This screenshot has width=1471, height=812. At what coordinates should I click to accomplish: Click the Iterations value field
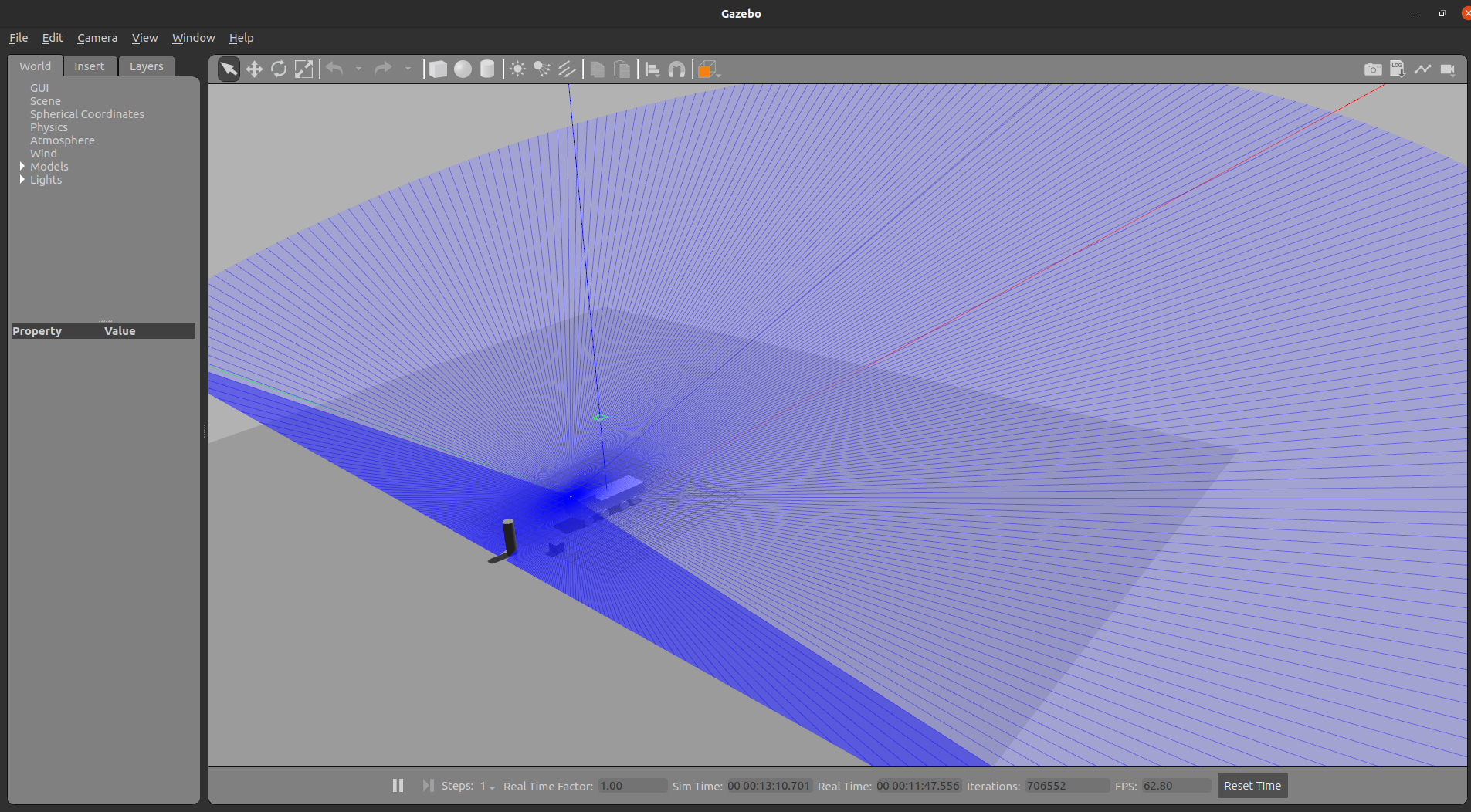click(1067, 786)
